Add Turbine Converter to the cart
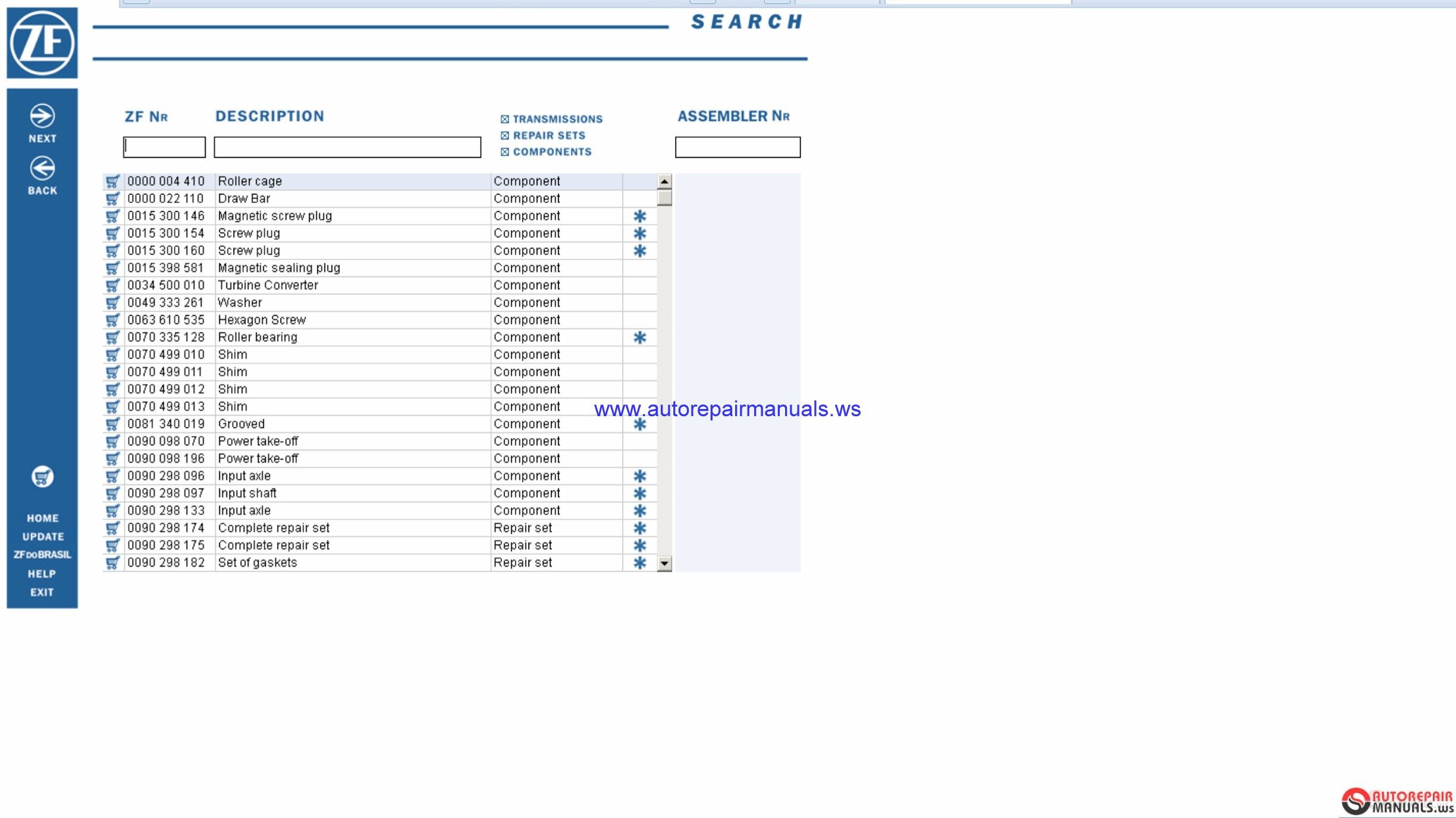Viewport: 1456px width, 818px height. point(114,285)
